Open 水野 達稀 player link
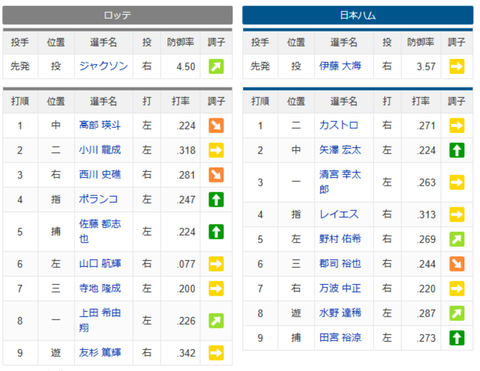 [340, 313]
